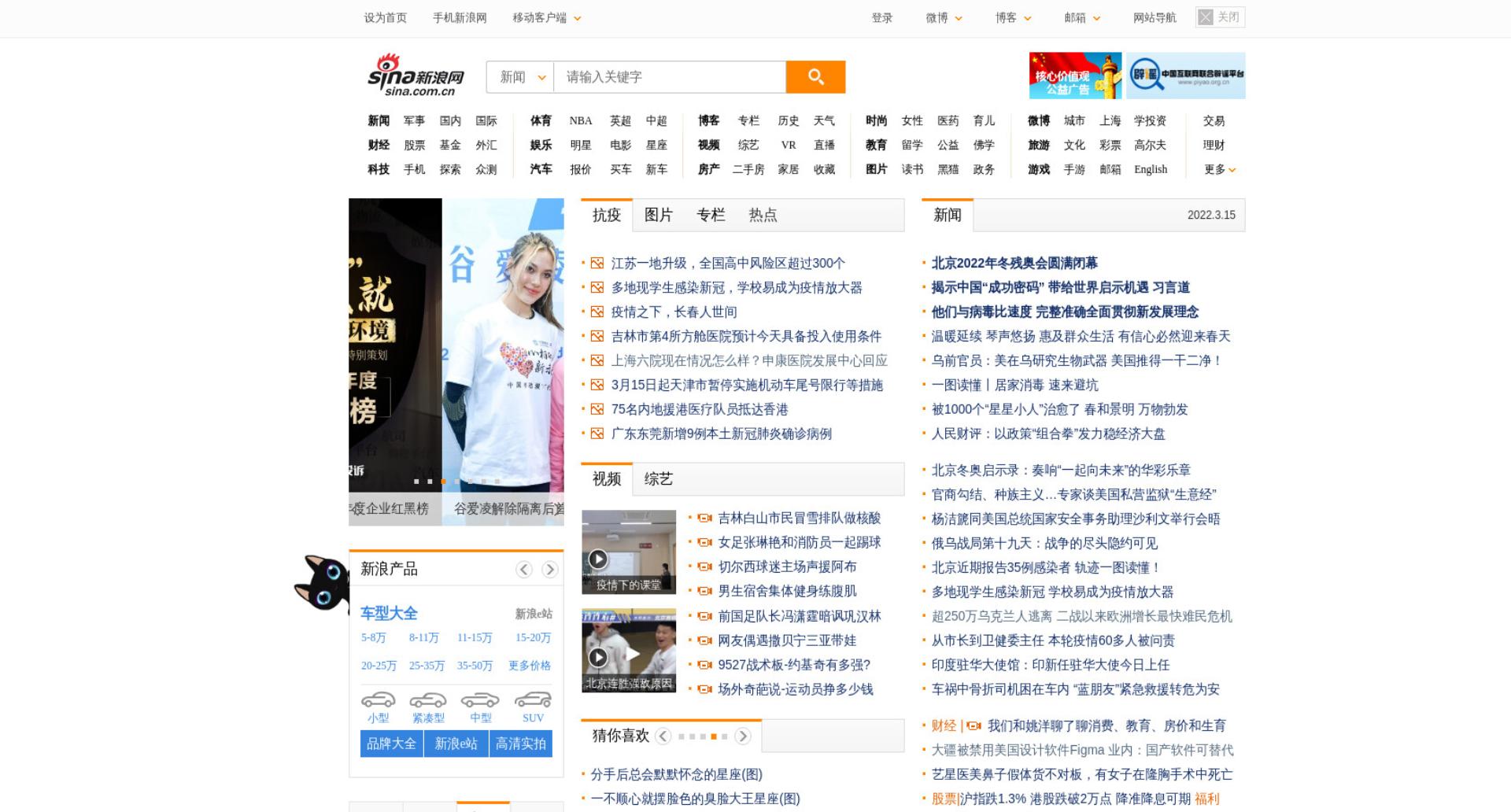Open English in the navigation
Image resolution: width=1511 pixels, height=812 pixels.
1151,170
